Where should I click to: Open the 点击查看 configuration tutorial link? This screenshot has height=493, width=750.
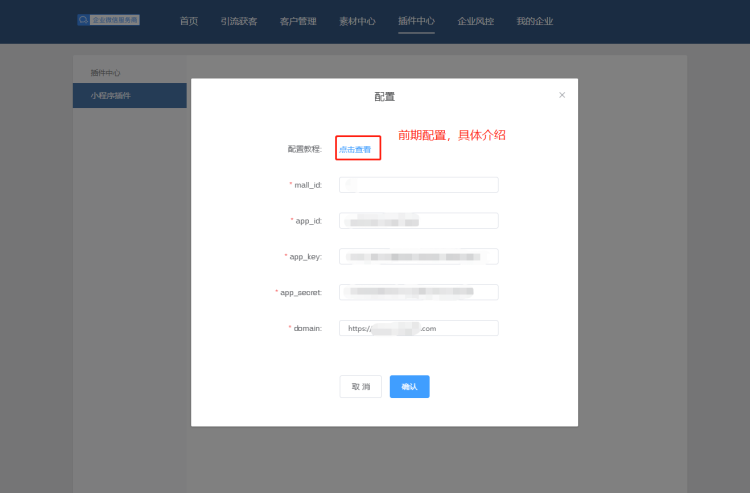tap(355, 150)
